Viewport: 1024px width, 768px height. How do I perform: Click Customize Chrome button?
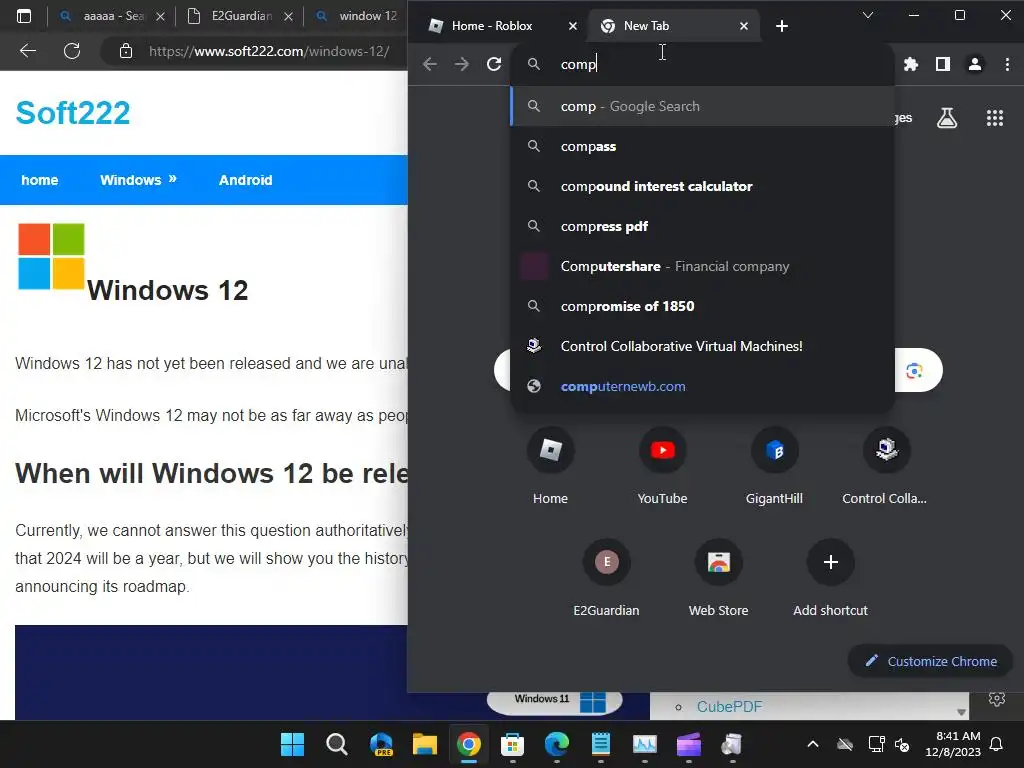click(x=930, y=662)
